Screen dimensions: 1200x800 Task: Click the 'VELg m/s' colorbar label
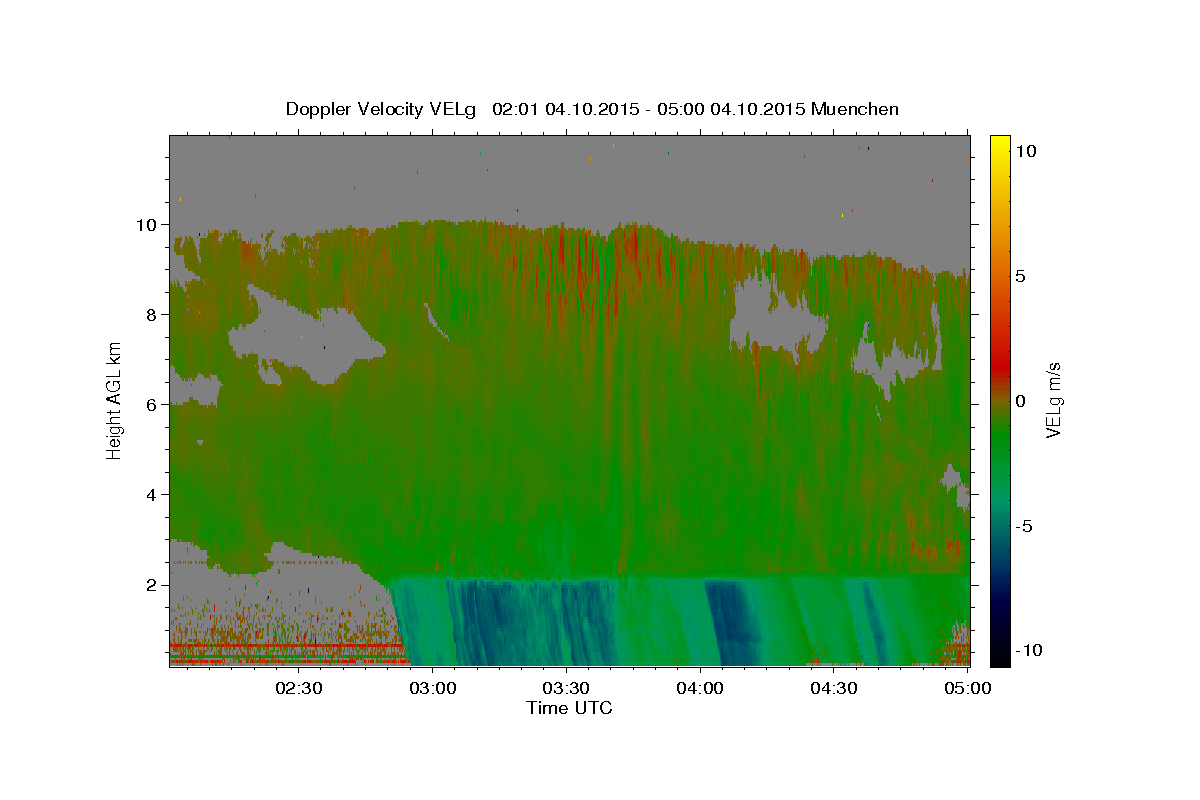coord(1053,401)
